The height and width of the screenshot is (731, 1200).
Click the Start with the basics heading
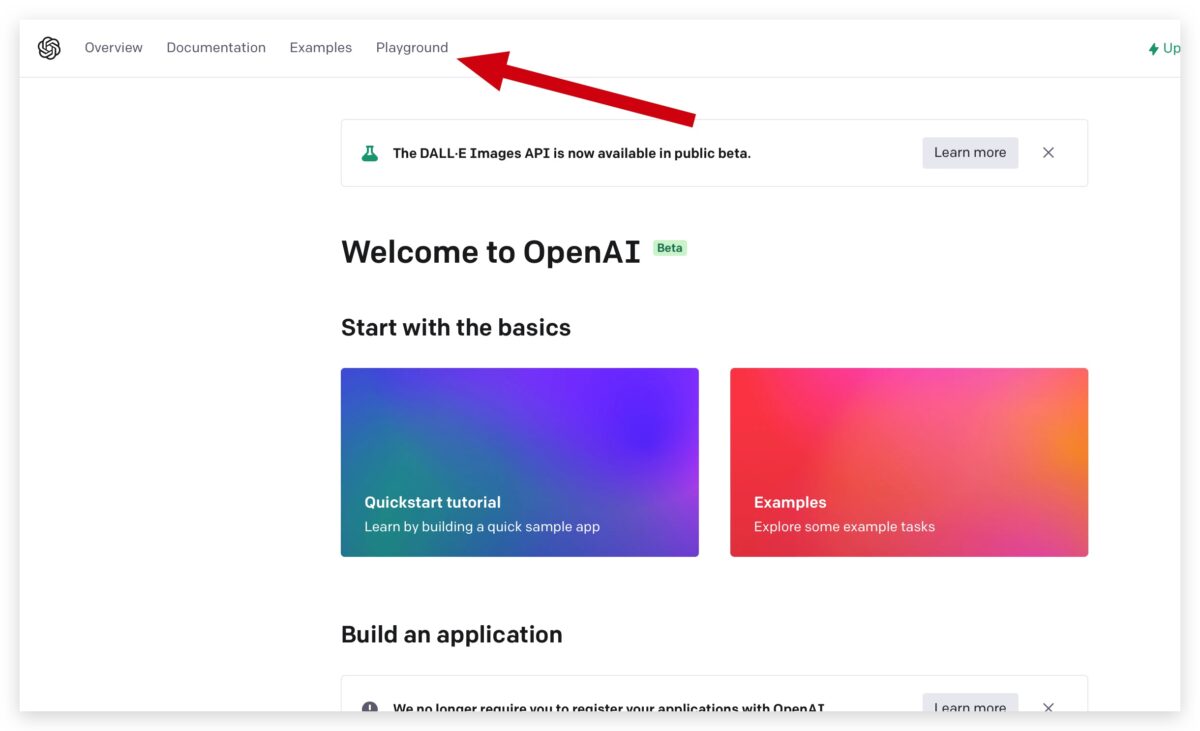pyautogui.click(x=456, y=328)
